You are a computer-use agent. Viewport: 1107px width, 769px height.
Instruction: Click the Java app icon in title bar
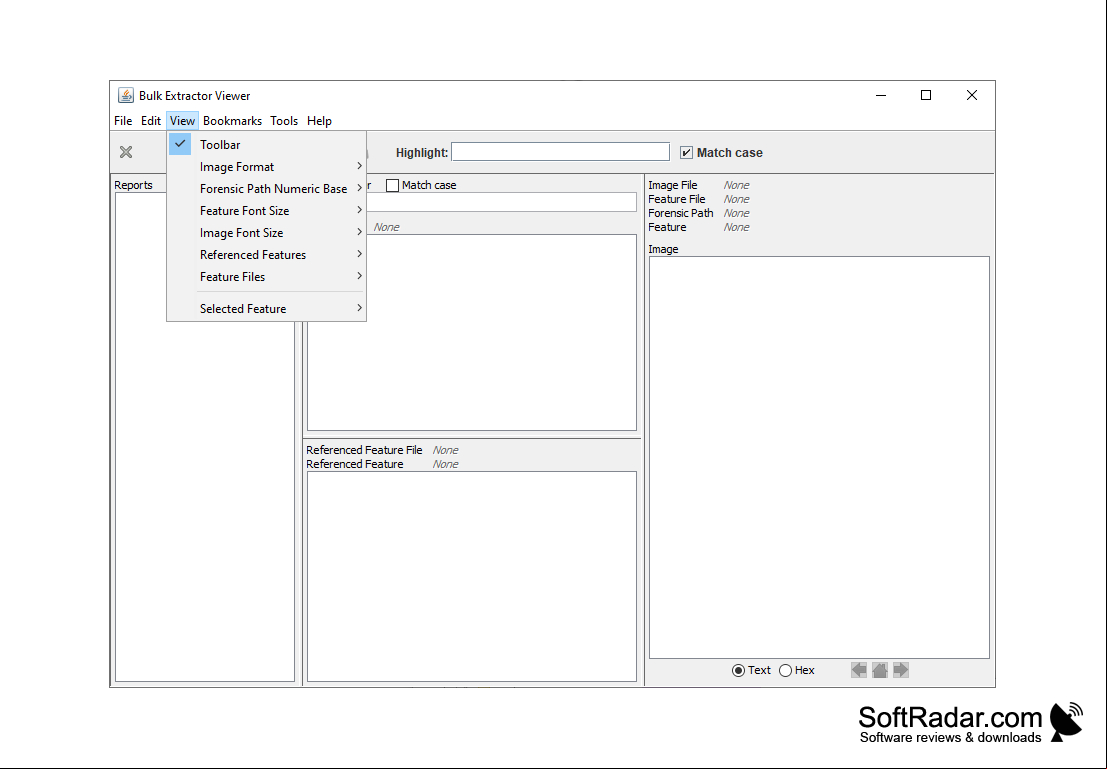126,95
